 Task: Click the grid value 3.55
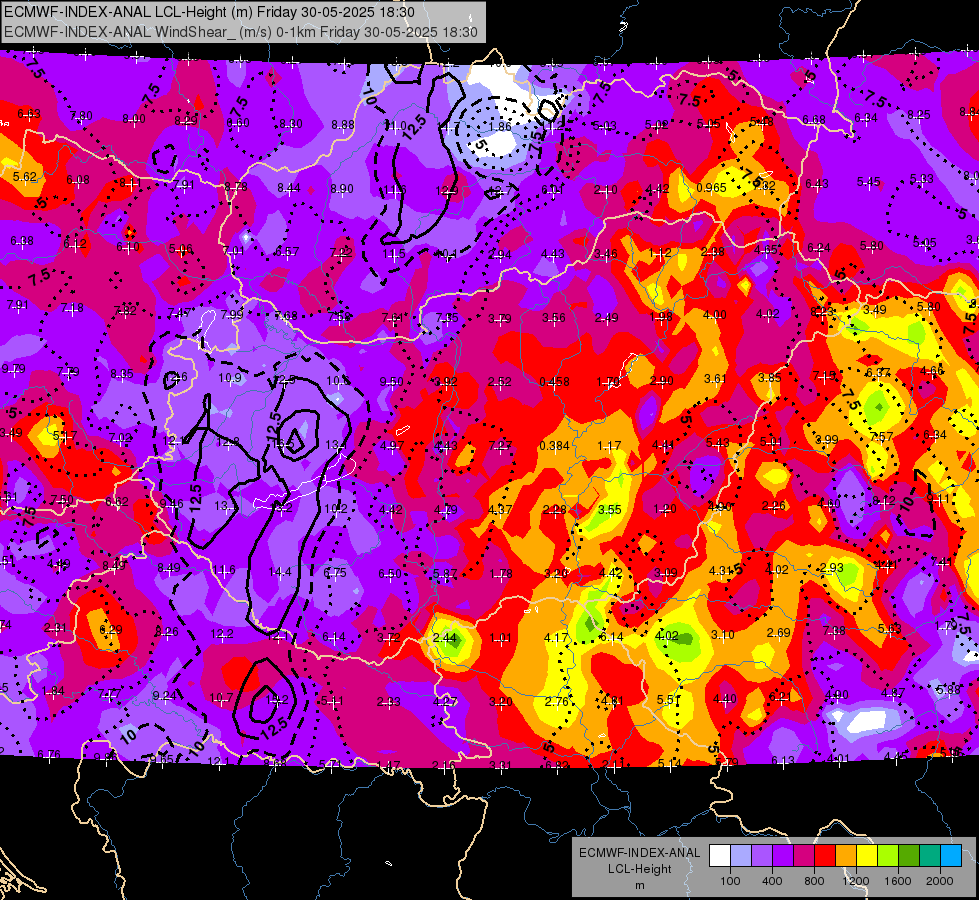tap(609, 509)
